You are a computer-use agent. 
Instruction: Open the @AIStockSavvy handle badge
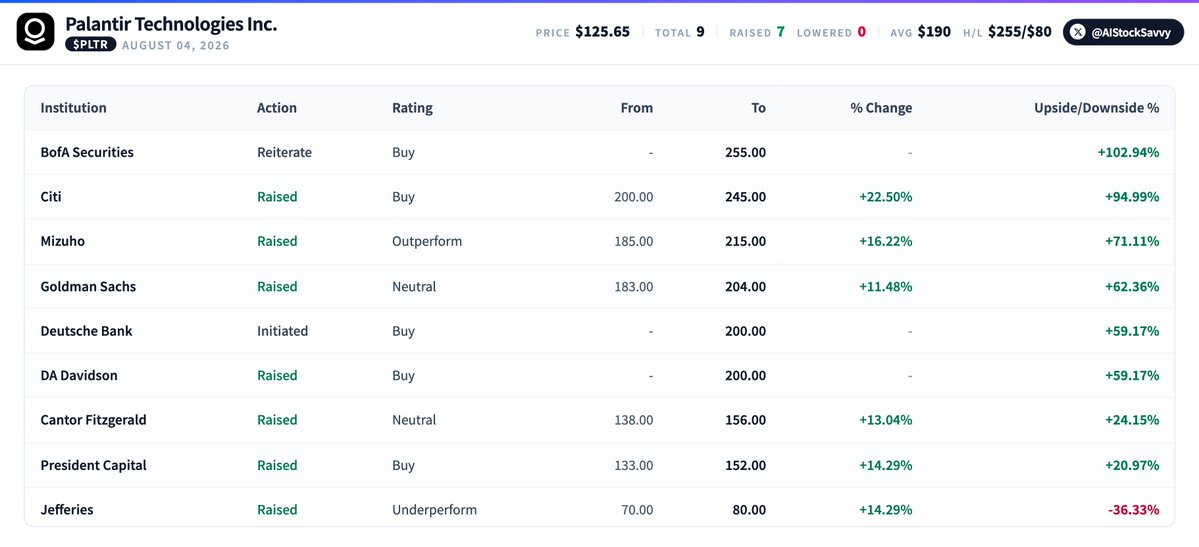pos(1123,32)
